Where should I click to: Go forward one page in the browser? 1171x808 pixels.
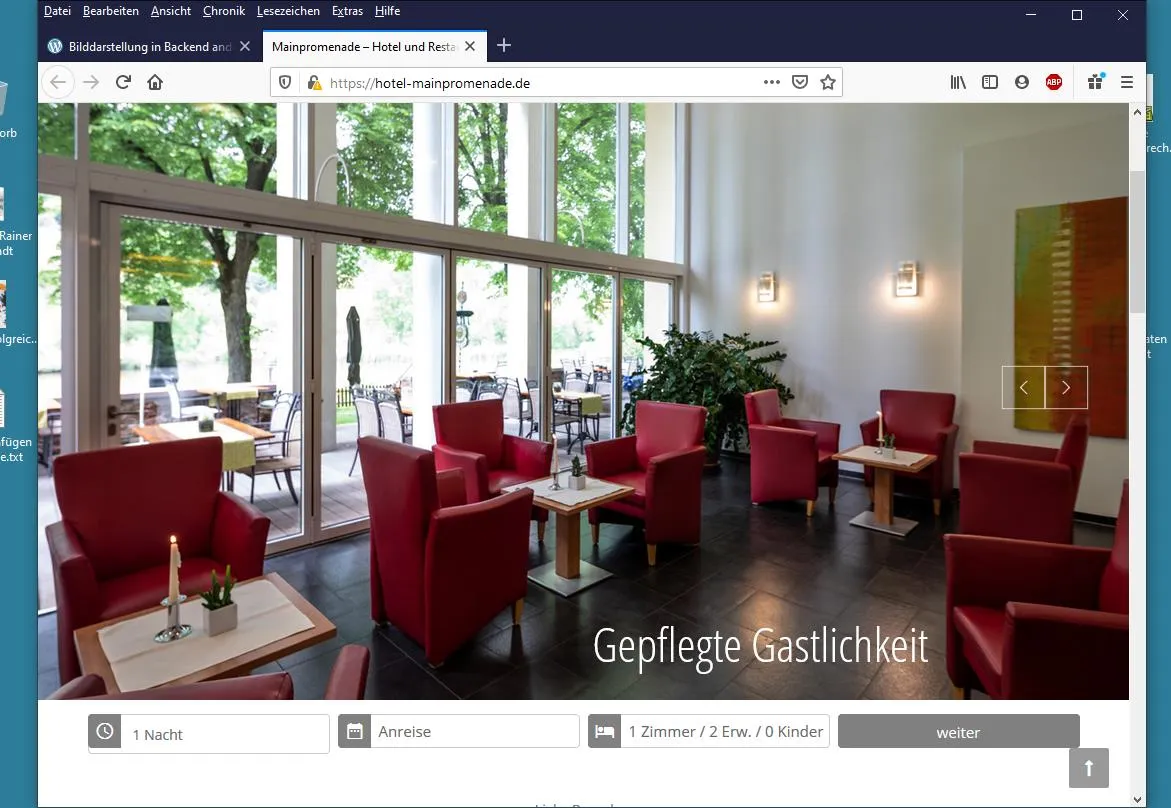point(91,82)
